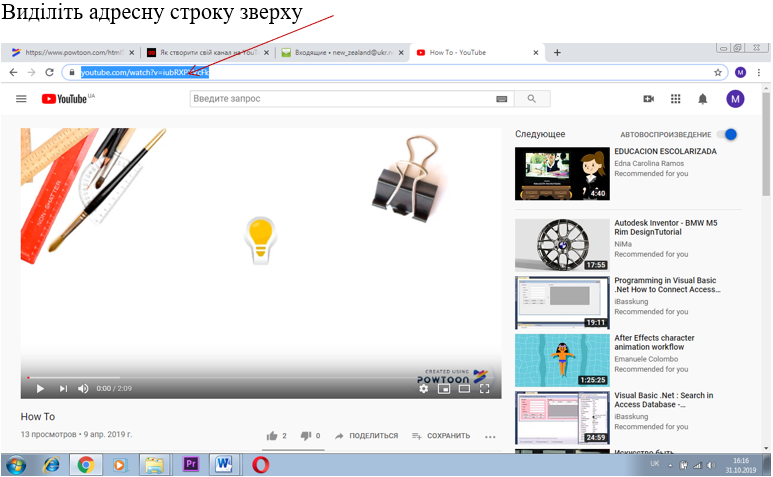773x477 pixels.
Task: Open the notifications bell
Action: pyautogui.click(x=703, y=99)
